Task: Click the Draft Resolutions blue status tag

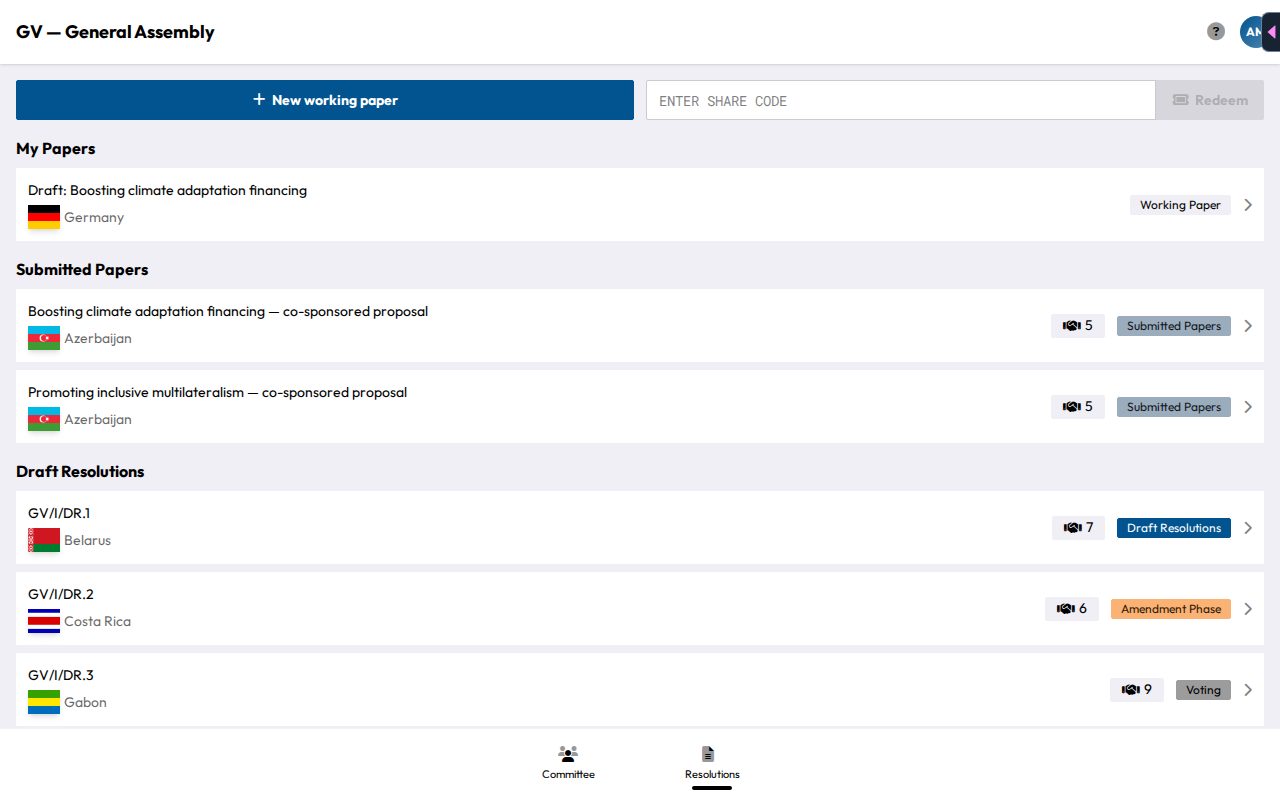Action: tap(1174, 528)
